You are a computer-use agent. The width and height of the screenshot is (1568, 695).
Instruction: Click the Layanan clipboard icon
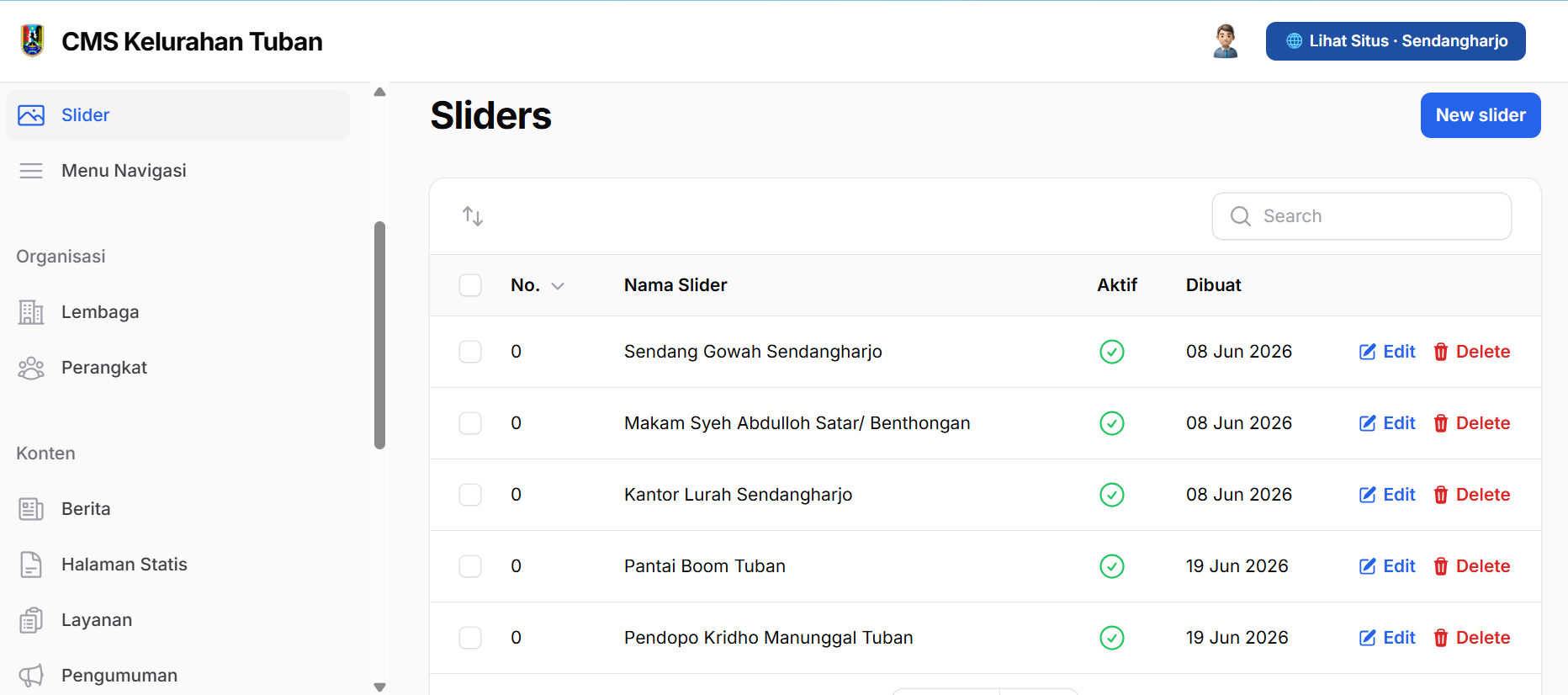31,620
